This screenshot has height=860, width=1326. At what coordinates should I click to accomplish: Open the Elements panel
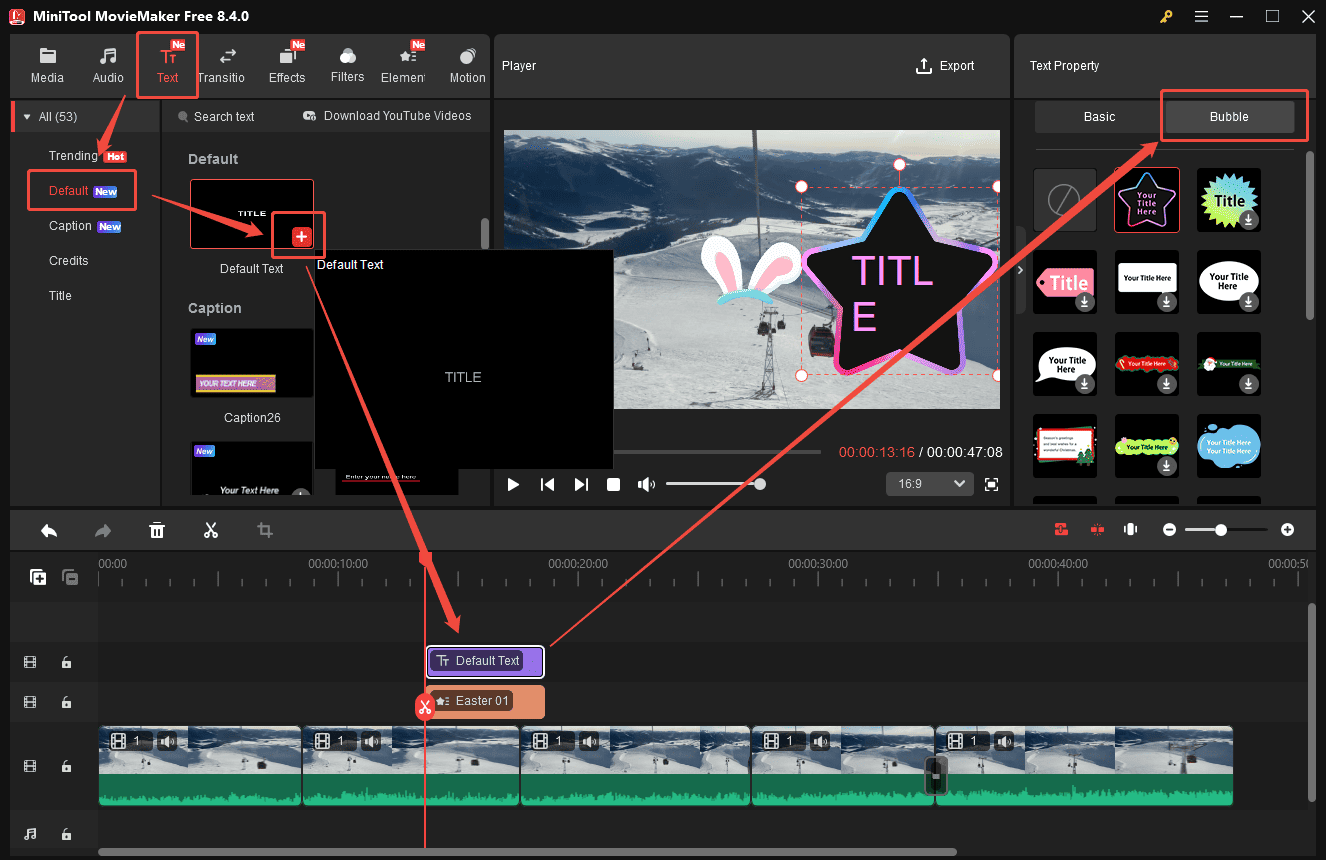(x=404, y=64)
